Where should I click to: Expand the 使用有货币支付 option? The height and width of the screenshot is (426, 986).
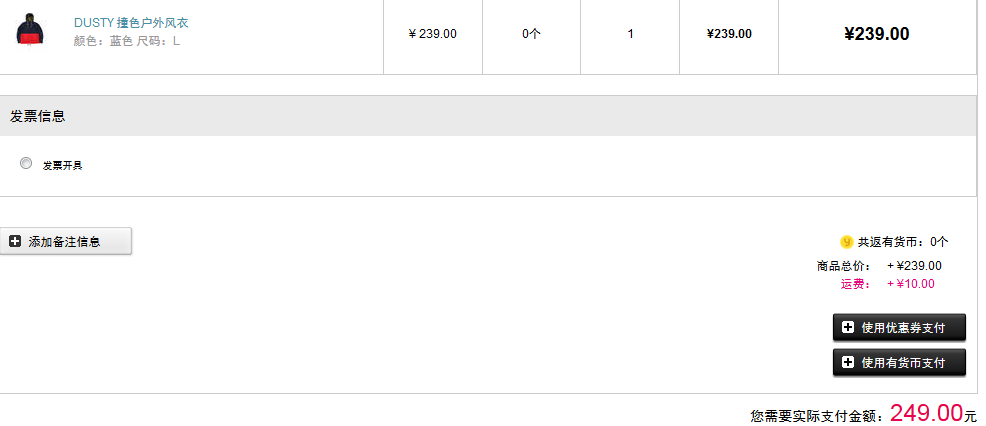[x=899, y=363]
